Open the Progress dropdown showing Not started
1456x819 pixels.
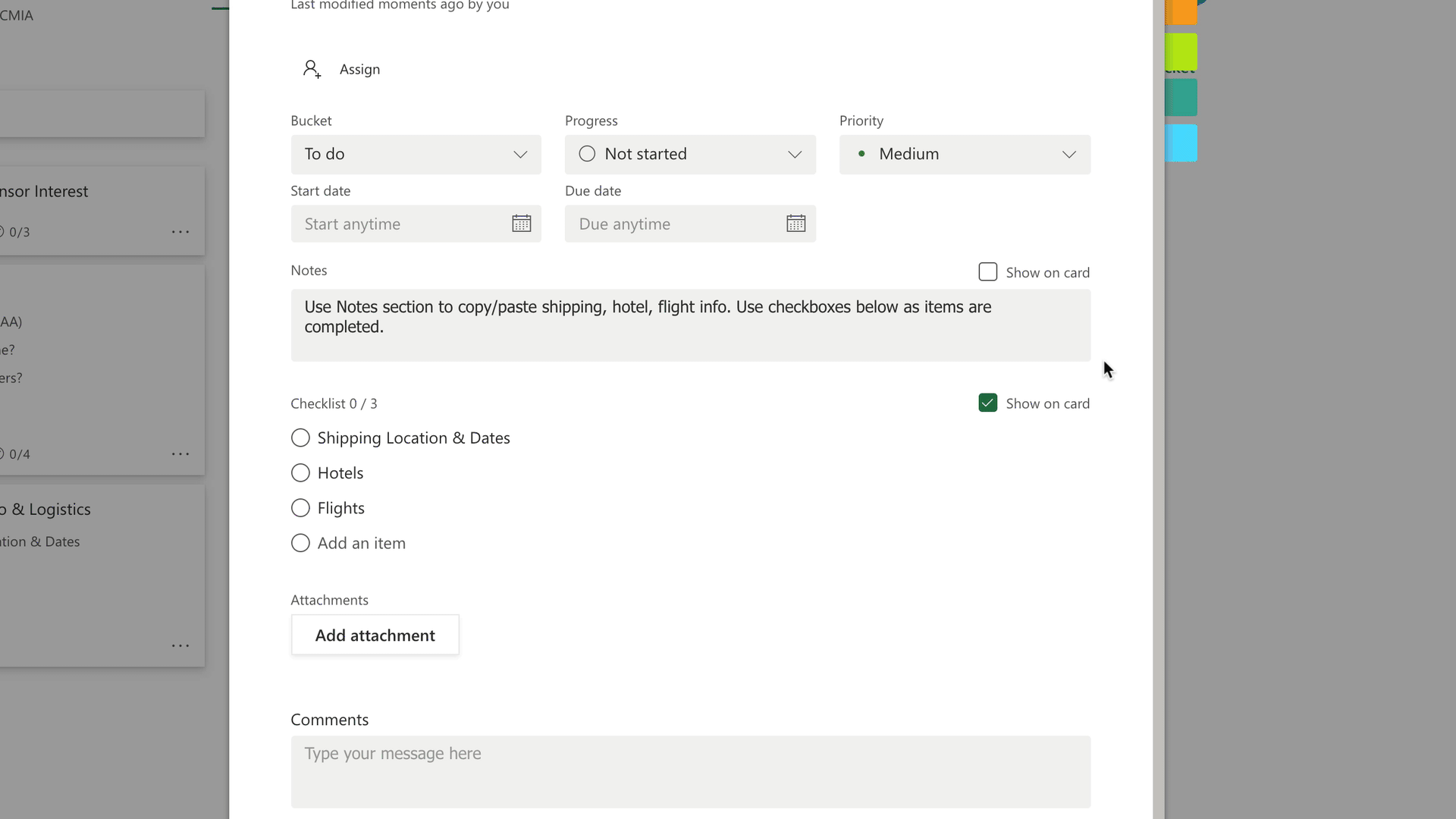(x=689, y=154)
